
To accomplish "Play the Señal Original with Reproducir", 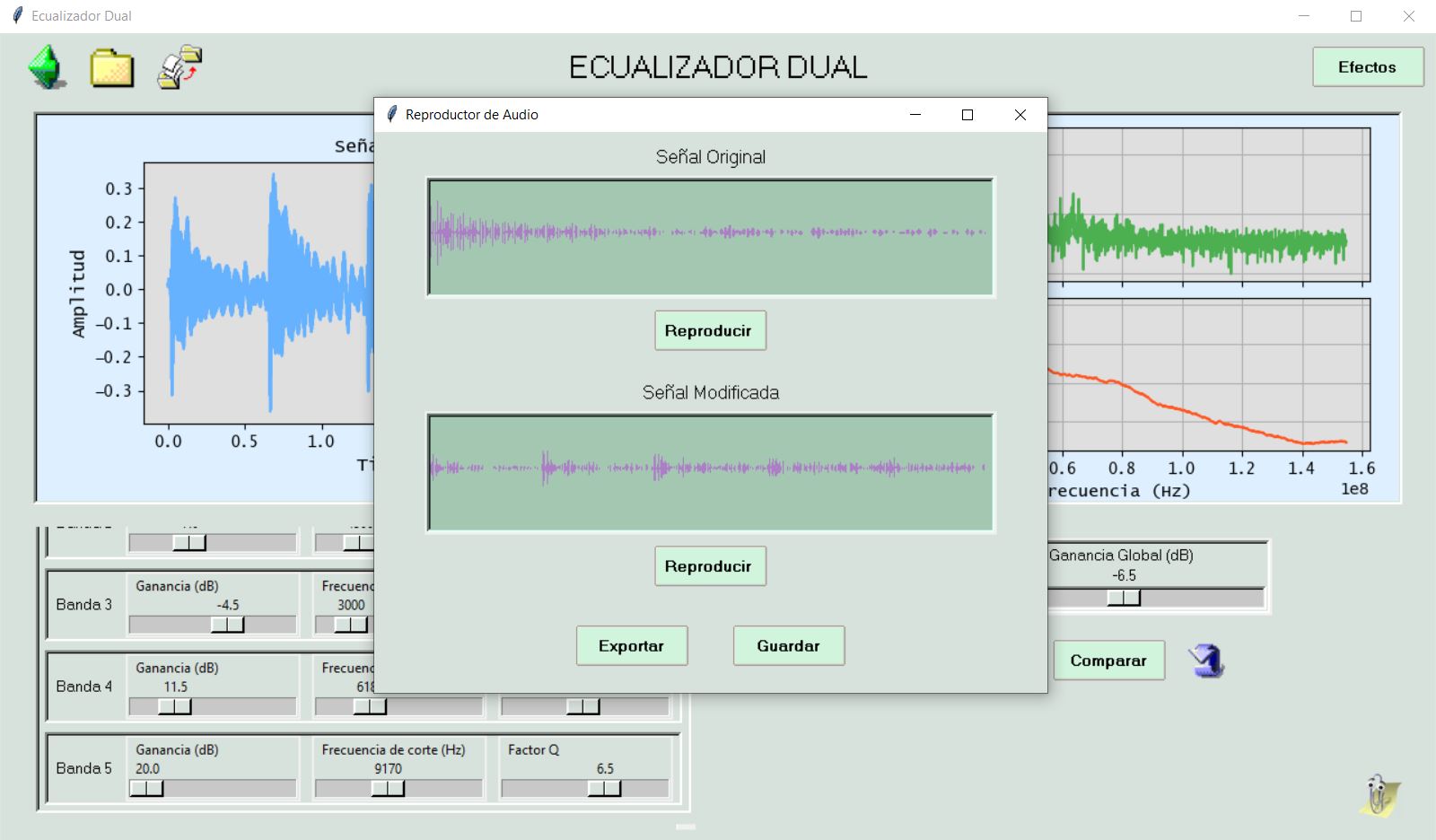I will pyautogui.click(x=709, y=331).
